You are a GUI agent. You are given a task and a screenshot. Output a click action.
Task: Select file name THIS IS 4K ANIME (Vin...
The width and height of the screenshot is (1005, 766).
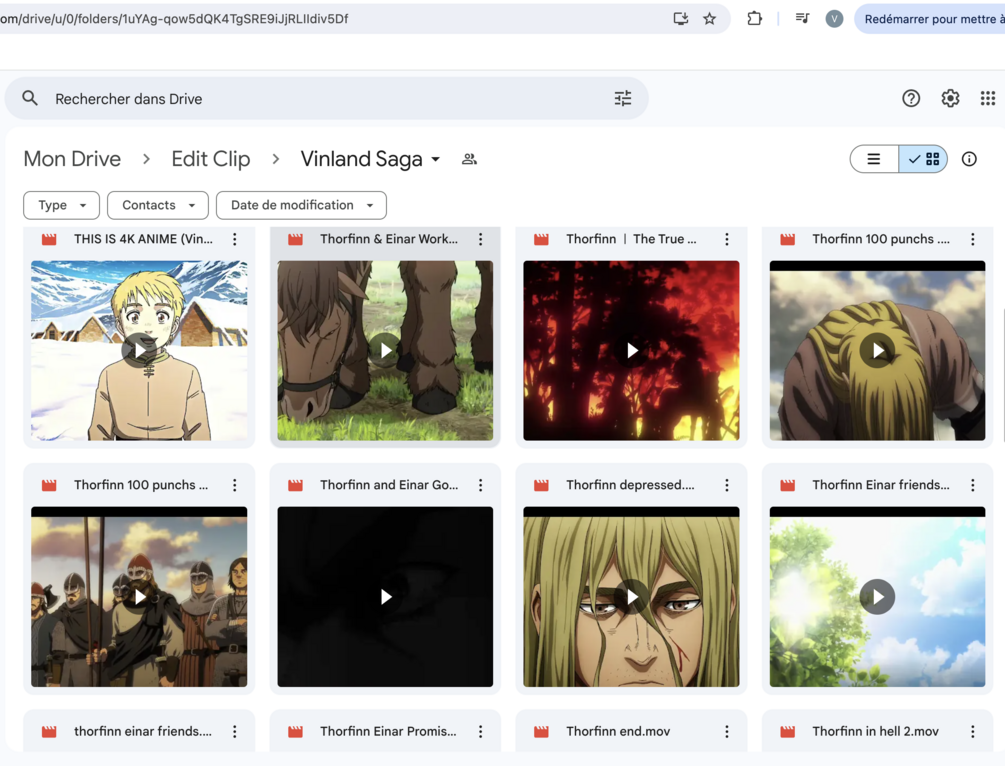[x=144, y=239]
